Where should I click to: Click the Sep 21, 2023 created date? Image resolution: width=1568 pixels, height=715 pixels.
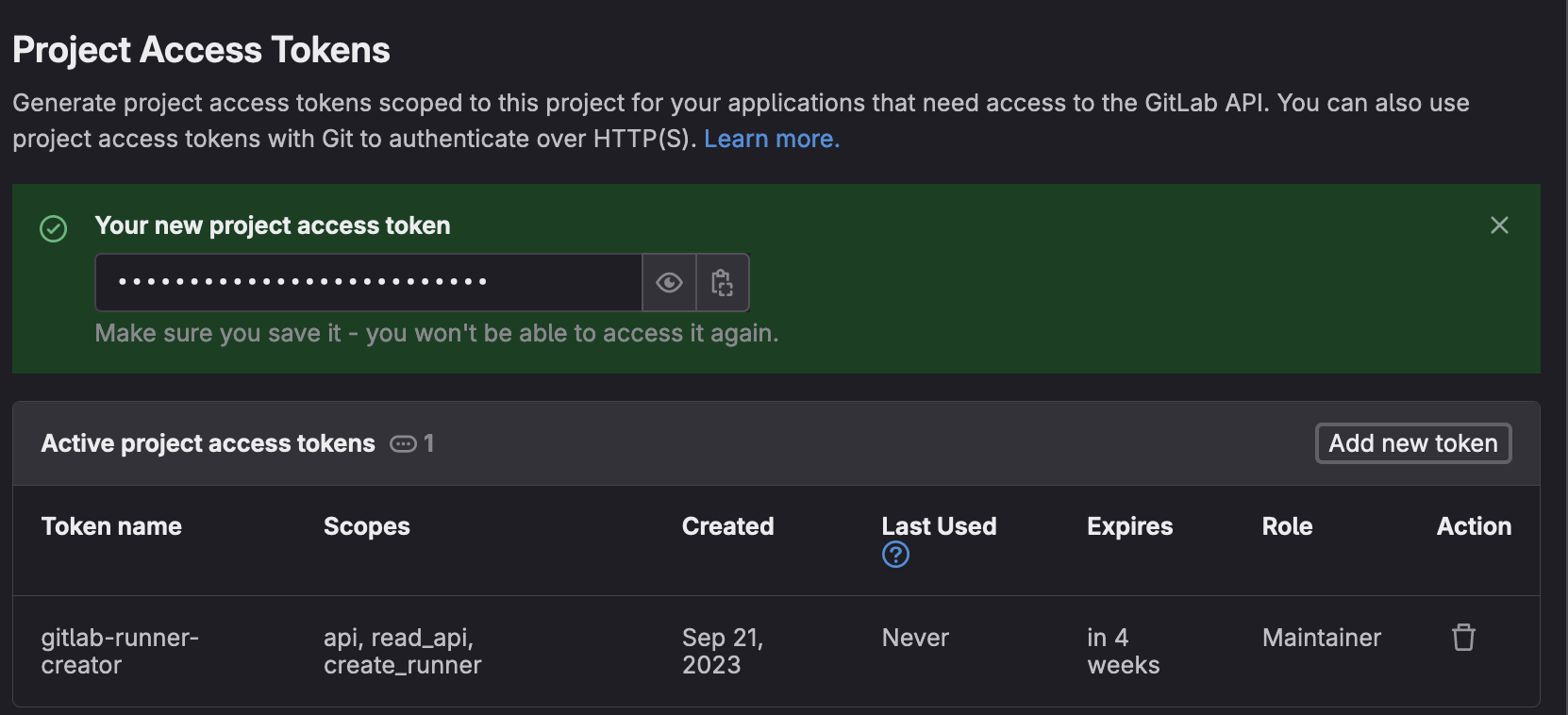[x=722, y=651]
